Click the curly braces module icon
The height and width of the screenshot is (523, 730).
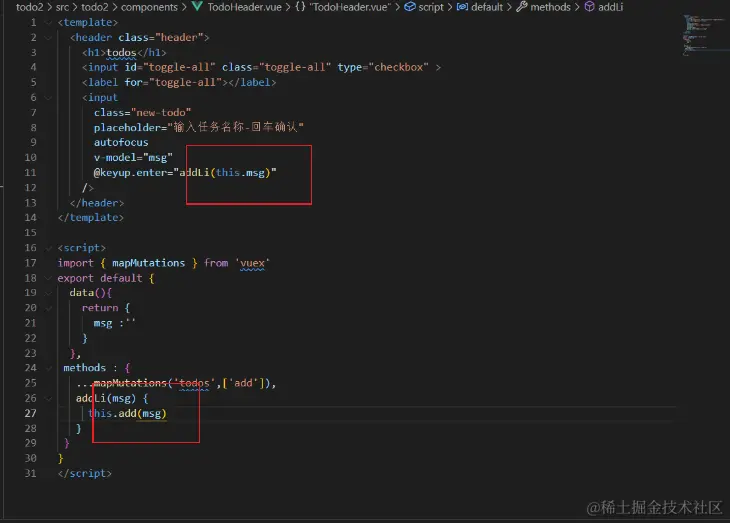click(300, 7)
